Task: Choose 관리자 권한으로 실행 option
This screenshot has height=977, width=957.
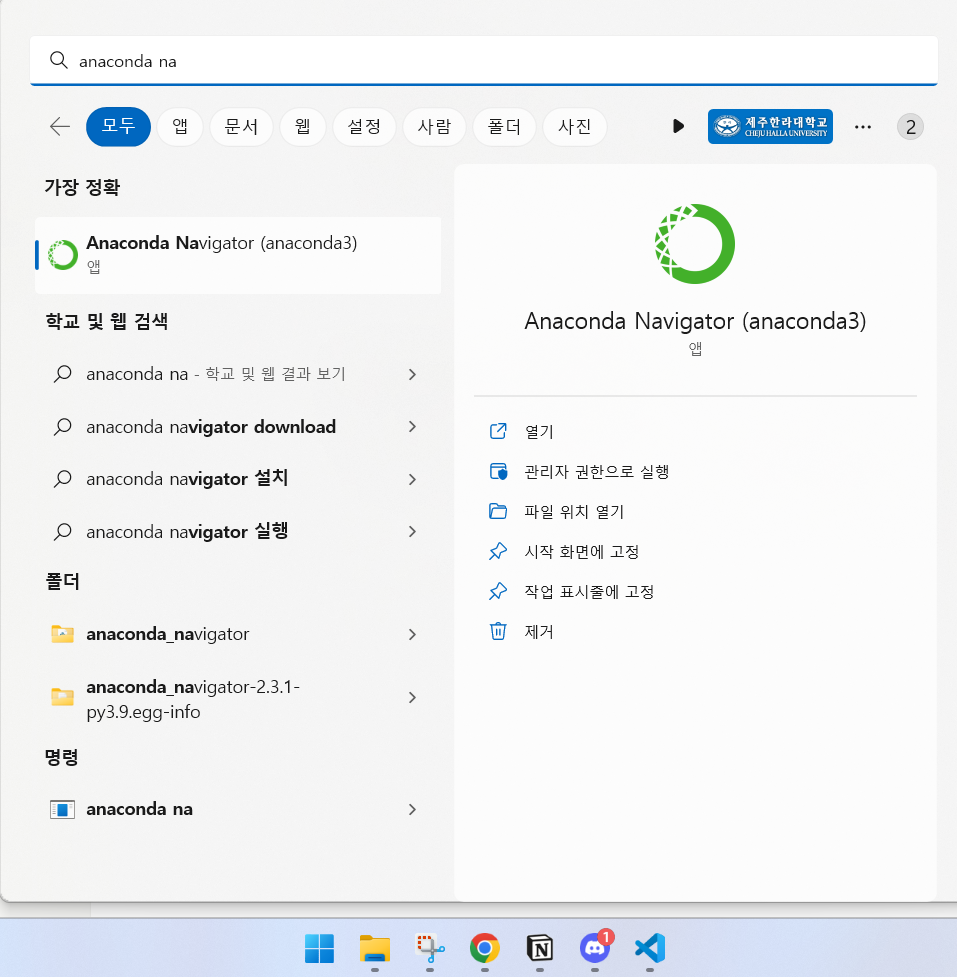Action: pyautogui.click(x=596, y=472)
